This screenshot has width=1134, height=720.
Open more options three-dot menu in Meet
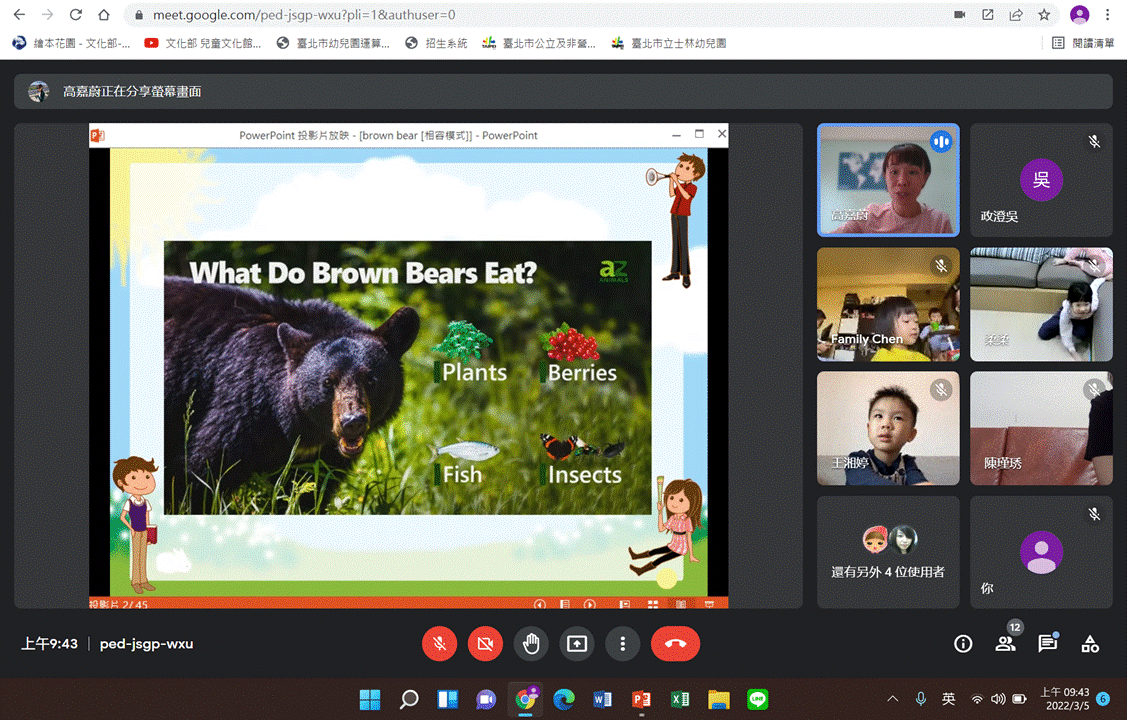623,644
